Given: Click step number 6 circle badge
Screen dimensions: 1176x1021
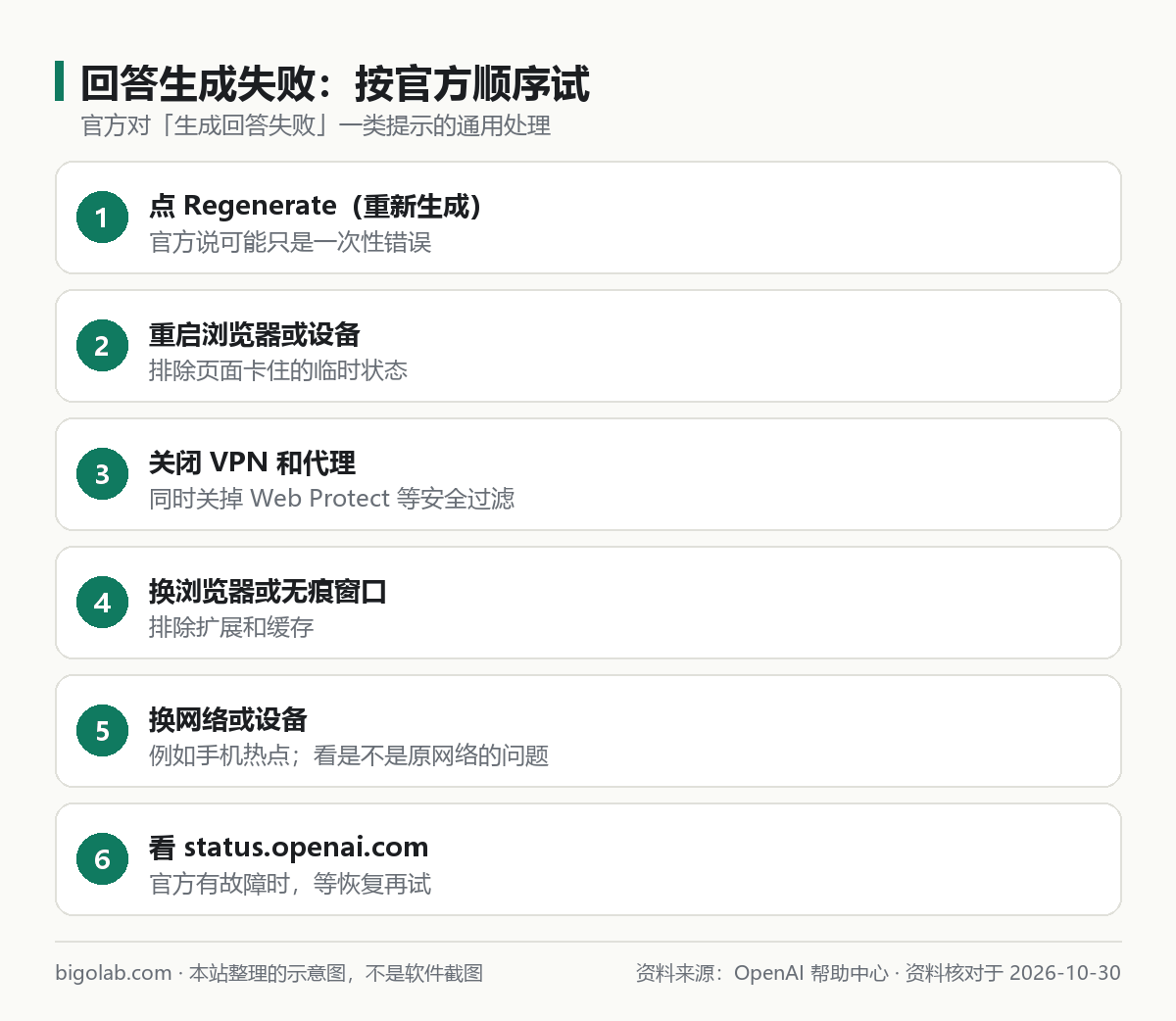Looking at the screenshot, I should [102, 859].
